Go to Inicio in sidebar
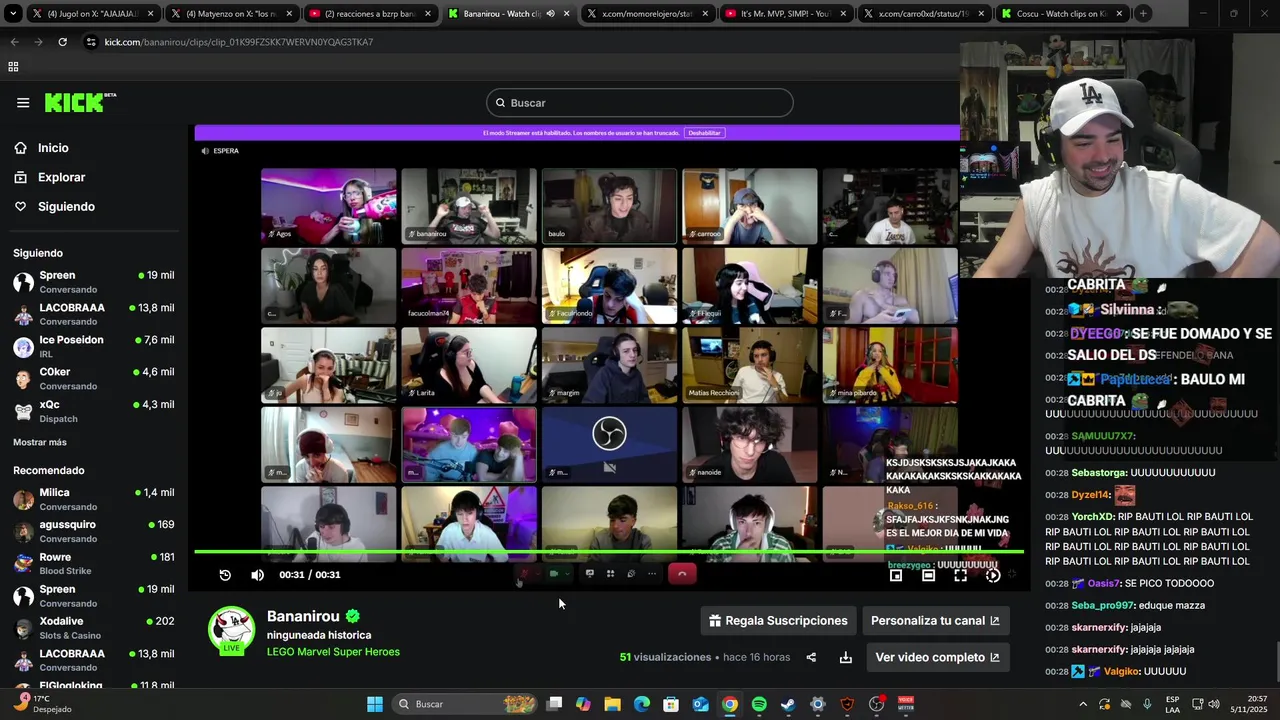The width and height of the screenshot is (1280, 720). (53, 148)
